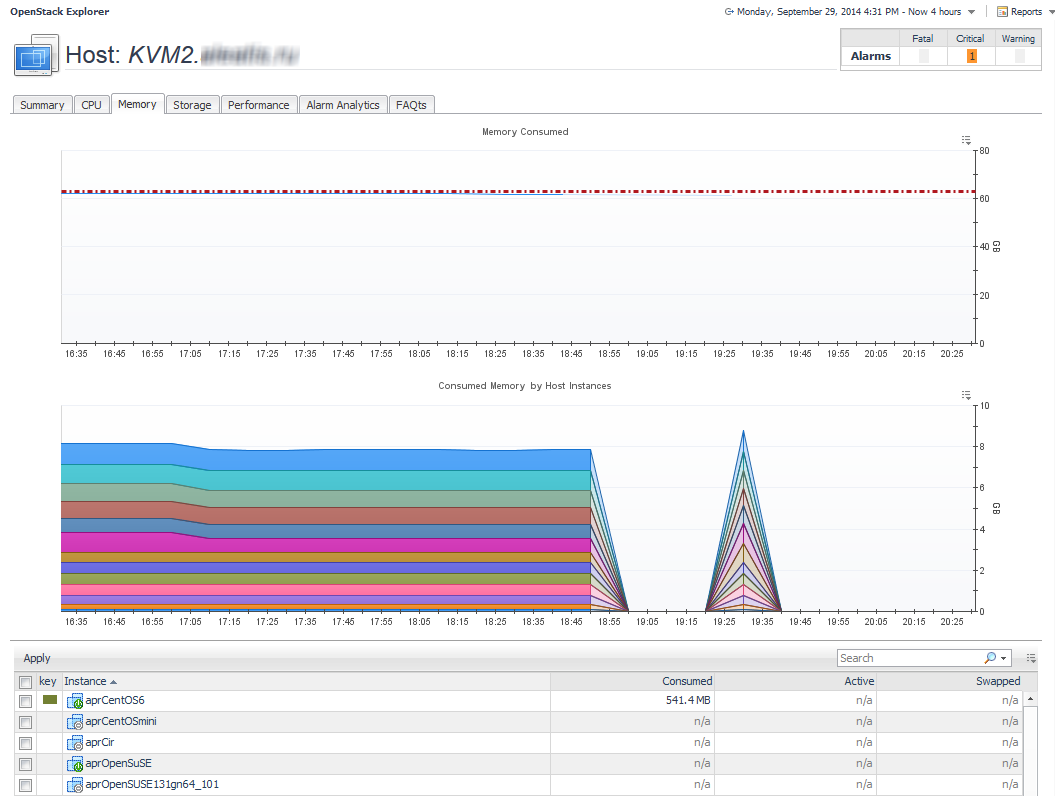Expand the search options dropdown arrow
Screen dimensions: 1055x796
1004,658
